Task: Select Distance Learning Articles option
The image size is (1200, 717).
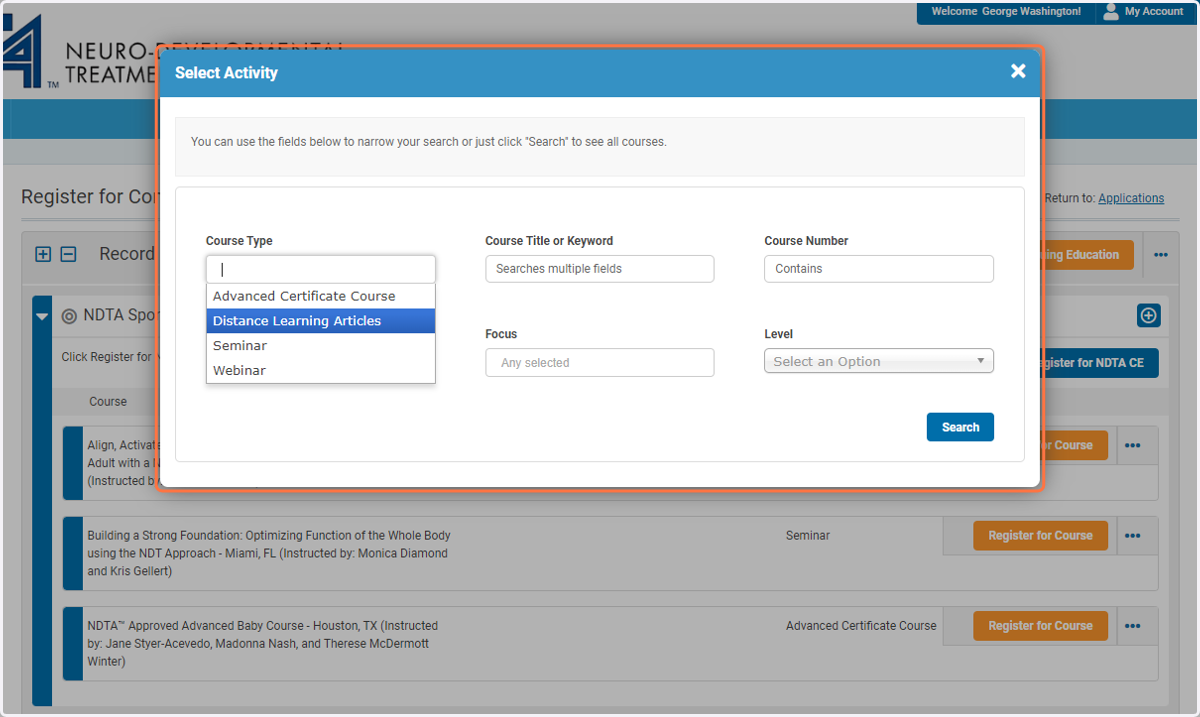Action: click(321, 321)
